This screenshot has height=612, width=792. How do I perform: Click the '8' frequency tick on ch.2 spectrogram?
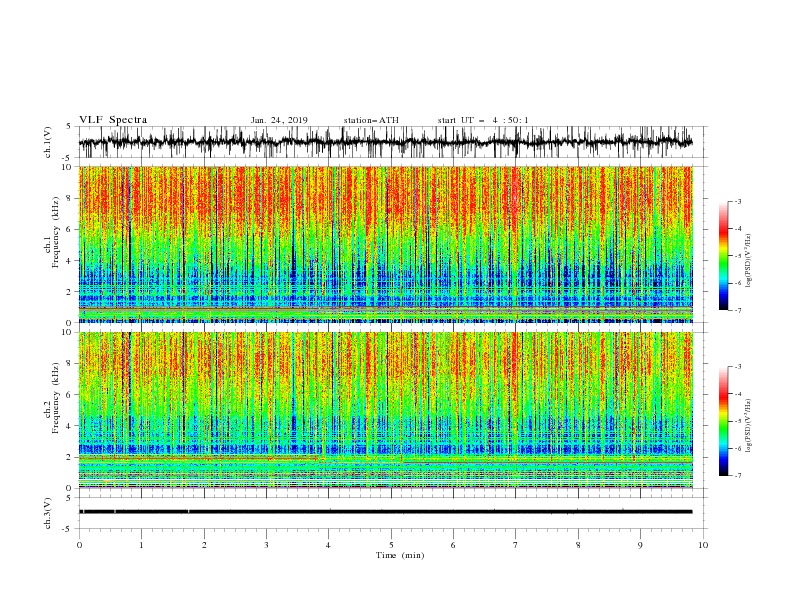(69, 364)
